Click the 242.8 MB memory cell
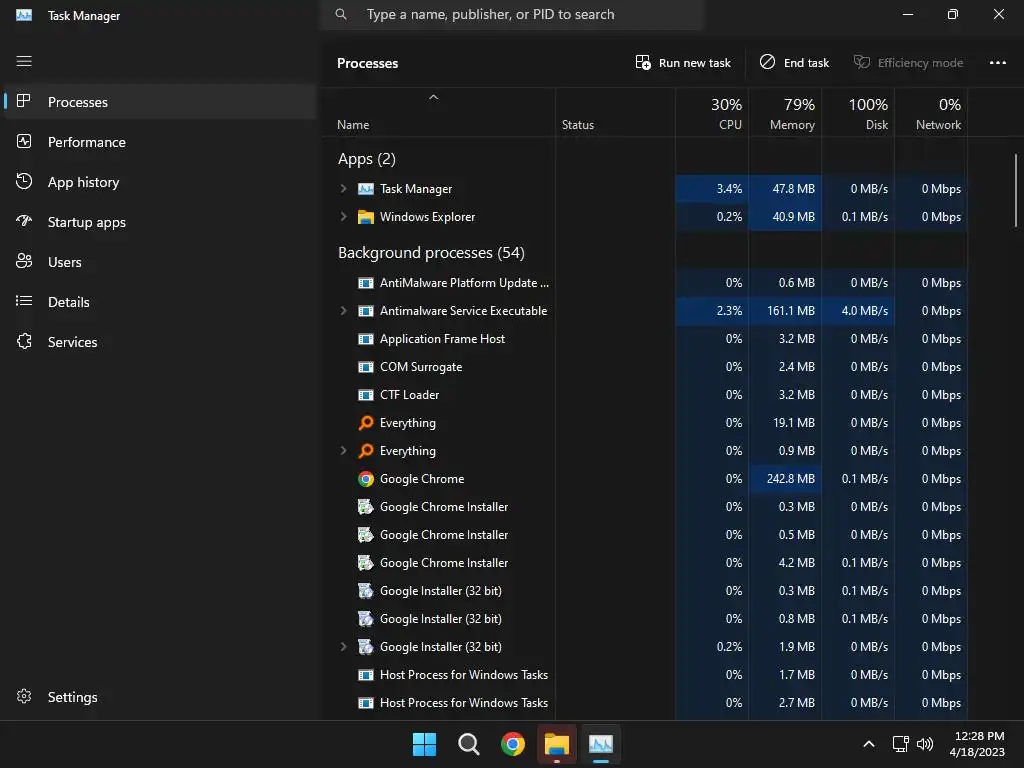Viewport: 1024px width, 768px height. (x=785, y=479)
